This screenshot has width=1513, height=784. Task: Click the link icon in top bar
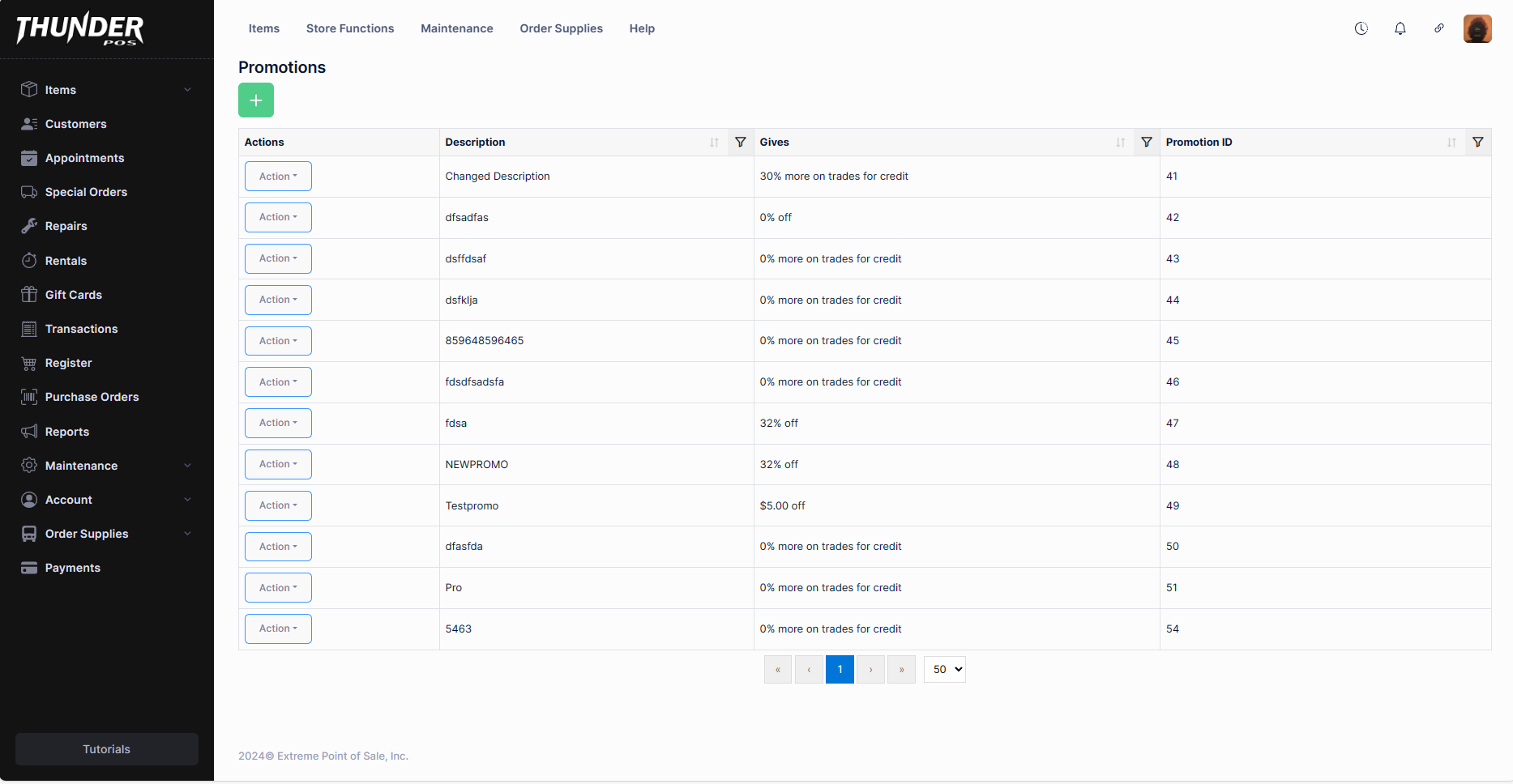1438,28
